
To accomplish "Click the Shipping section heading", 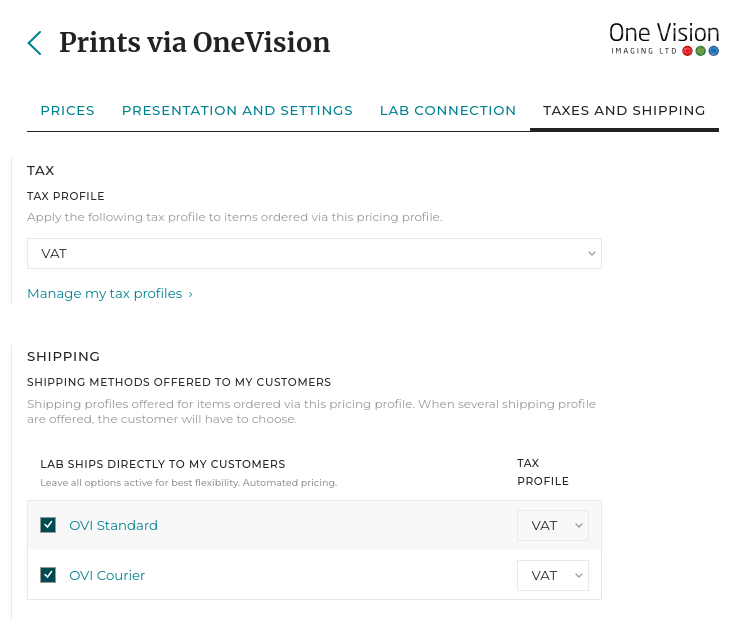I will point(64,357).
